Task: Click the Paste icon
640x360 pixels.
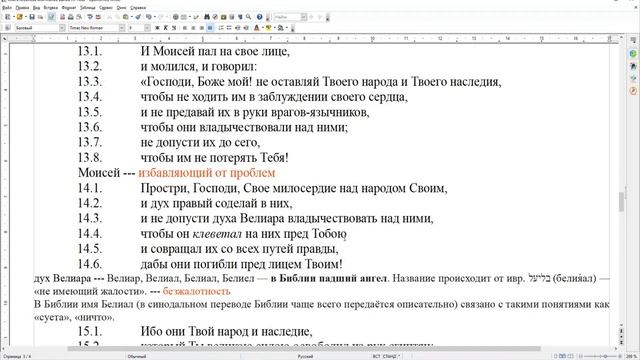Action: [x=126, y=17]
